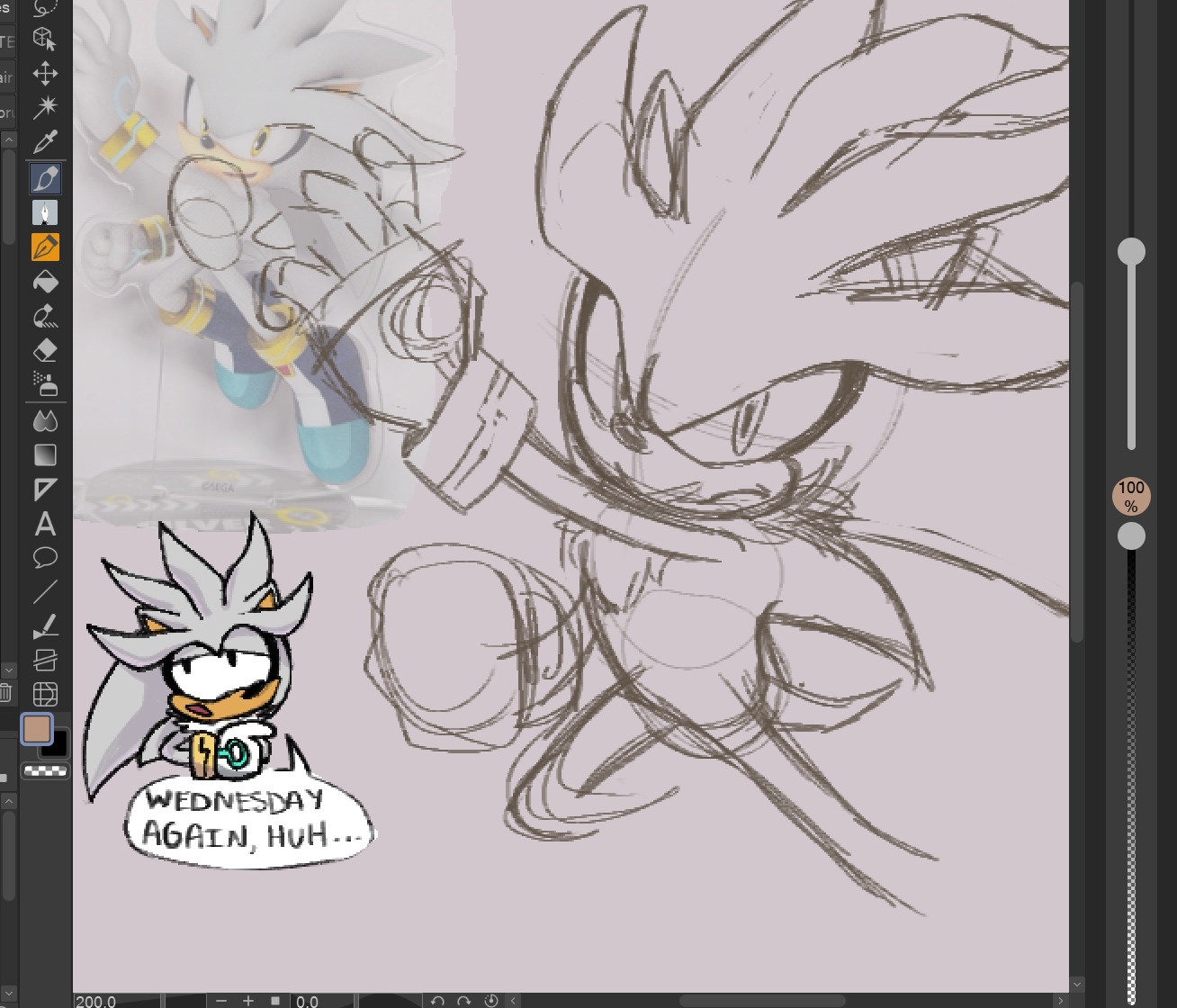
Task: Click the down chevron on left panel
Action: (x=9, y=670)
